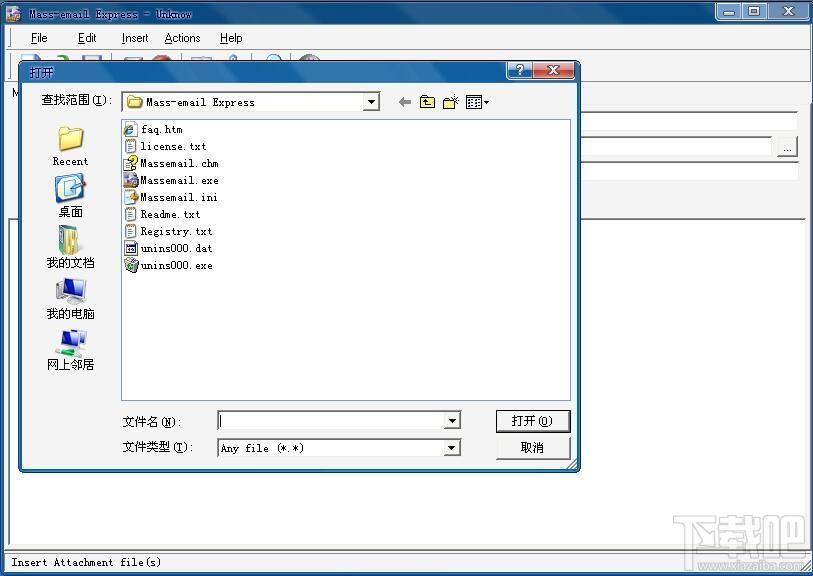Viewport: 813px width, 576px height.
Task: Select the license.txt file
Action: (x=165, y=146)
